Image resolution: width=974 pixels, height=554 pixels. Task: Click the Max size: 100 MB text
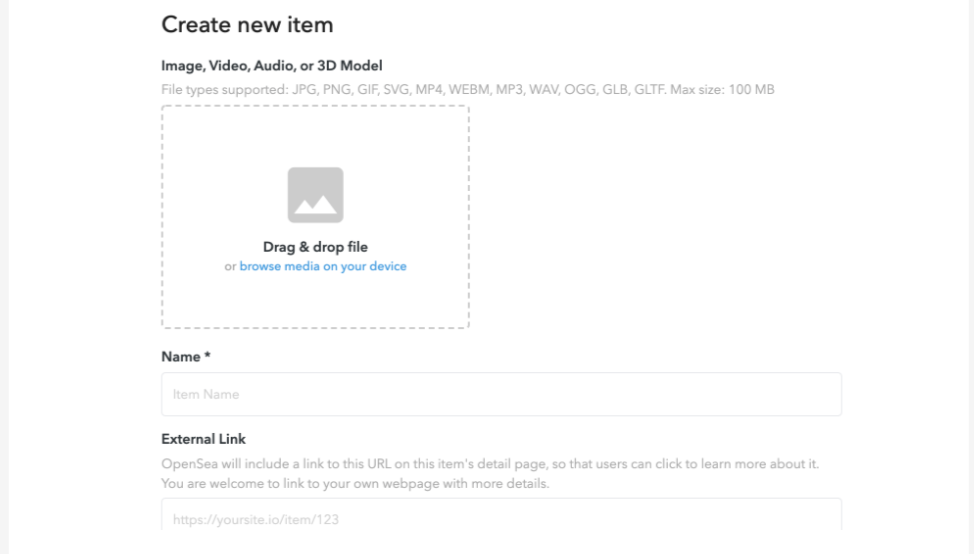722,89
